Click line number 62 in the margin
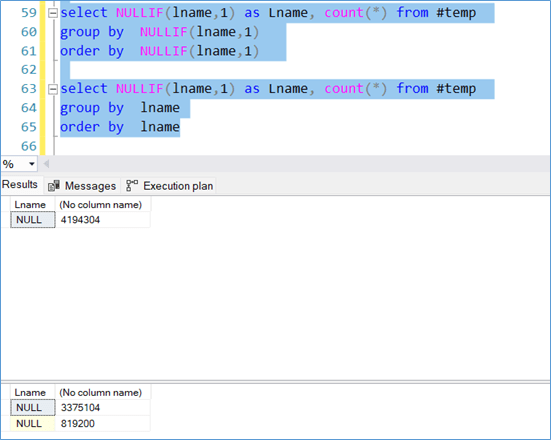Viewport: 551px width, 440px height. coord(29,70)
